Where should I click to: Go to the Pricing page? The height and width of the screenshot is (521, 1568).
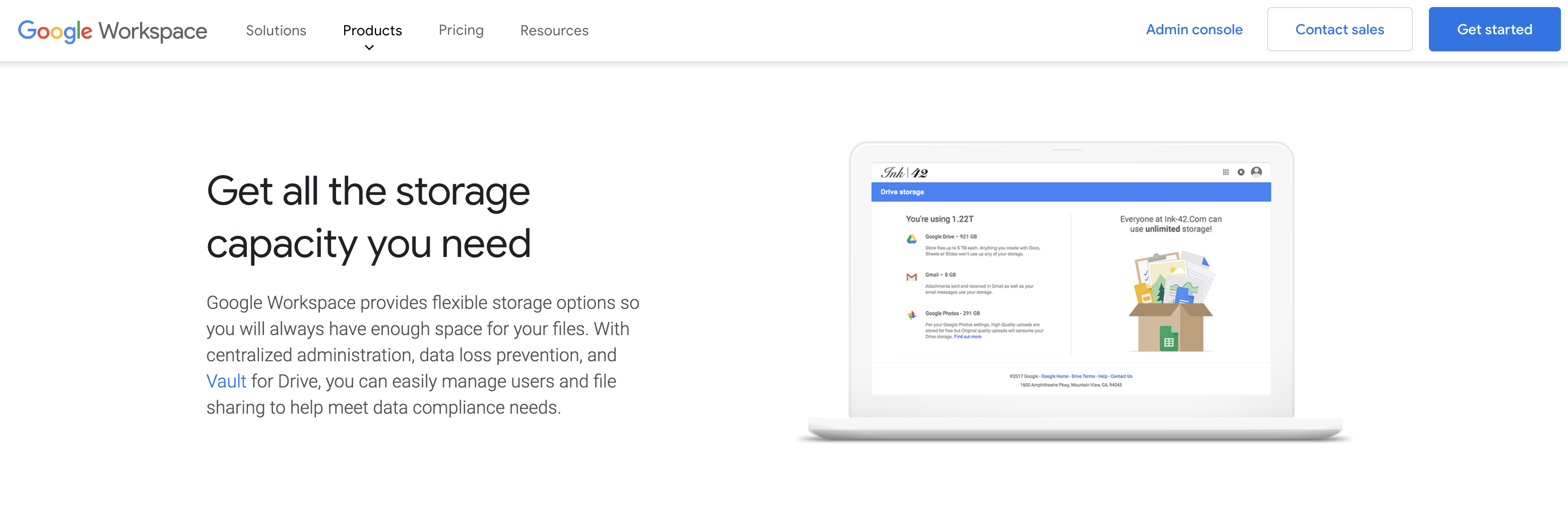point(461,30)
